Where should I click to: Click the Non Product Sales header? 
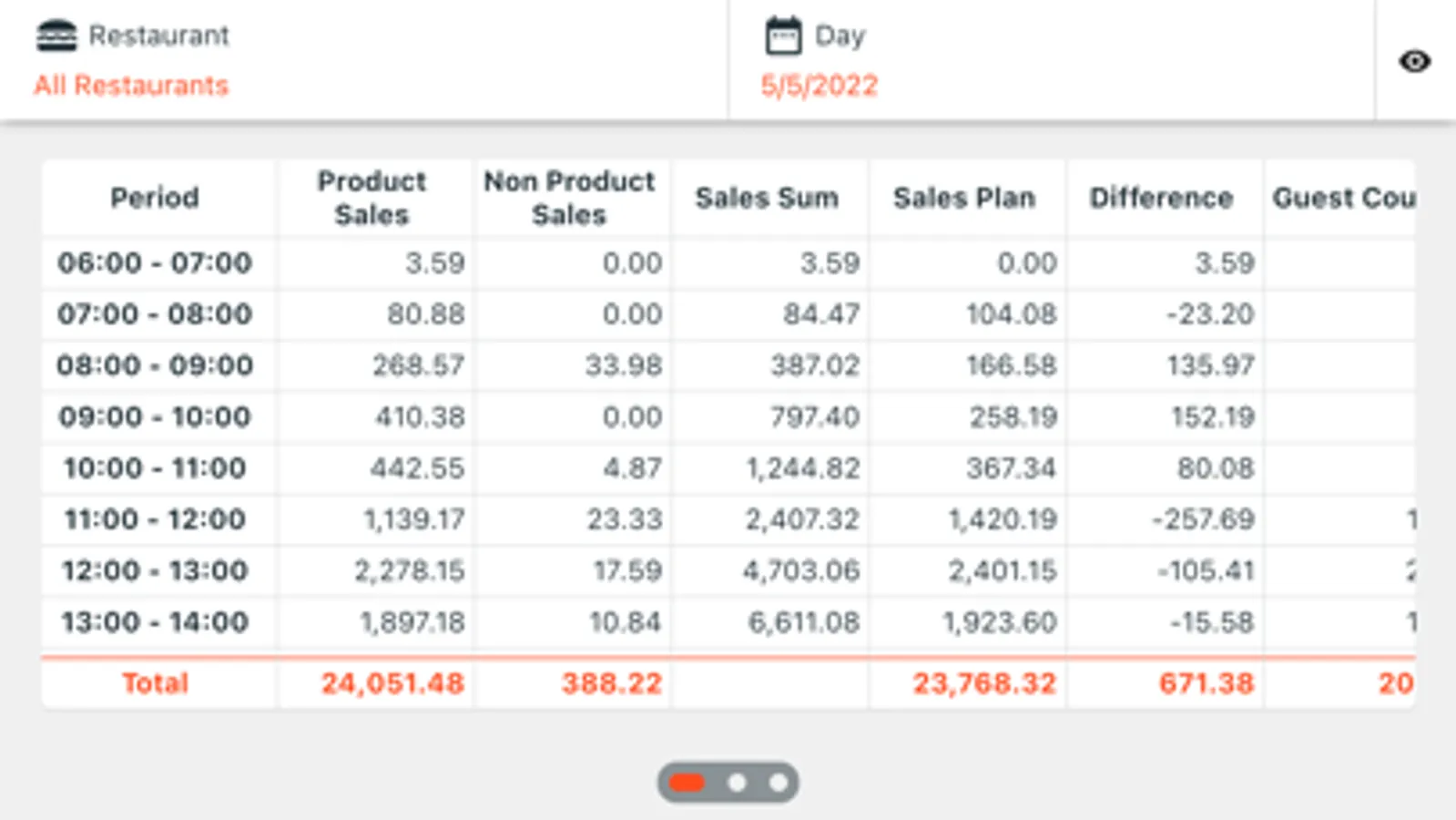click(569, 198)
